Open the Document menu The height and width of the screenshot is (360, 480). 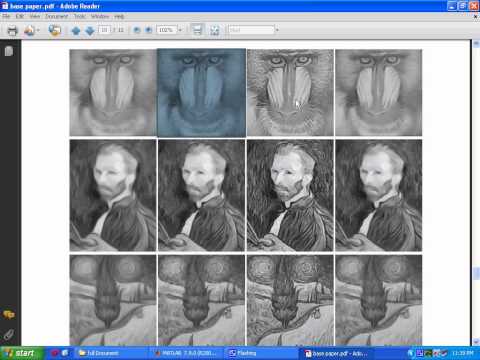click(x=56, y=16)
